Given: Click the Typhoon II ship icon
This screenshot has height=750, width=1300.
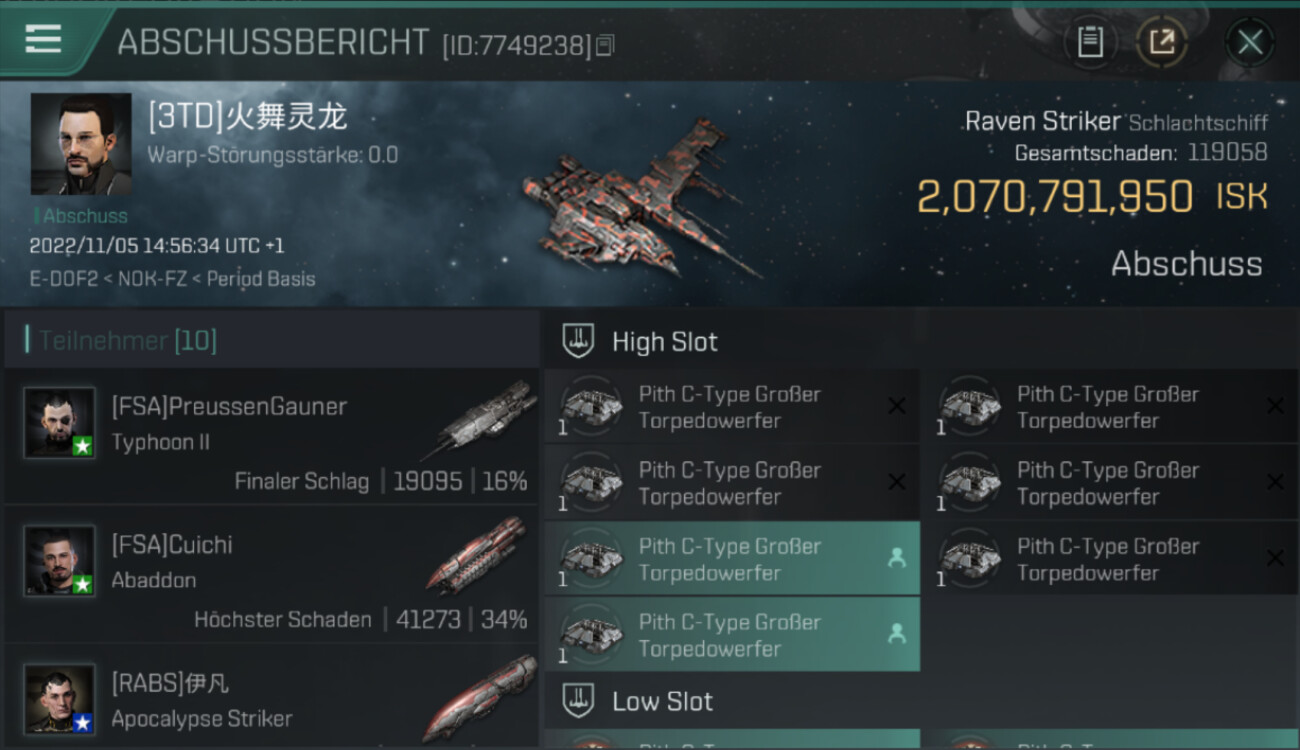Looking at the screenshot, I should [482, 420].
